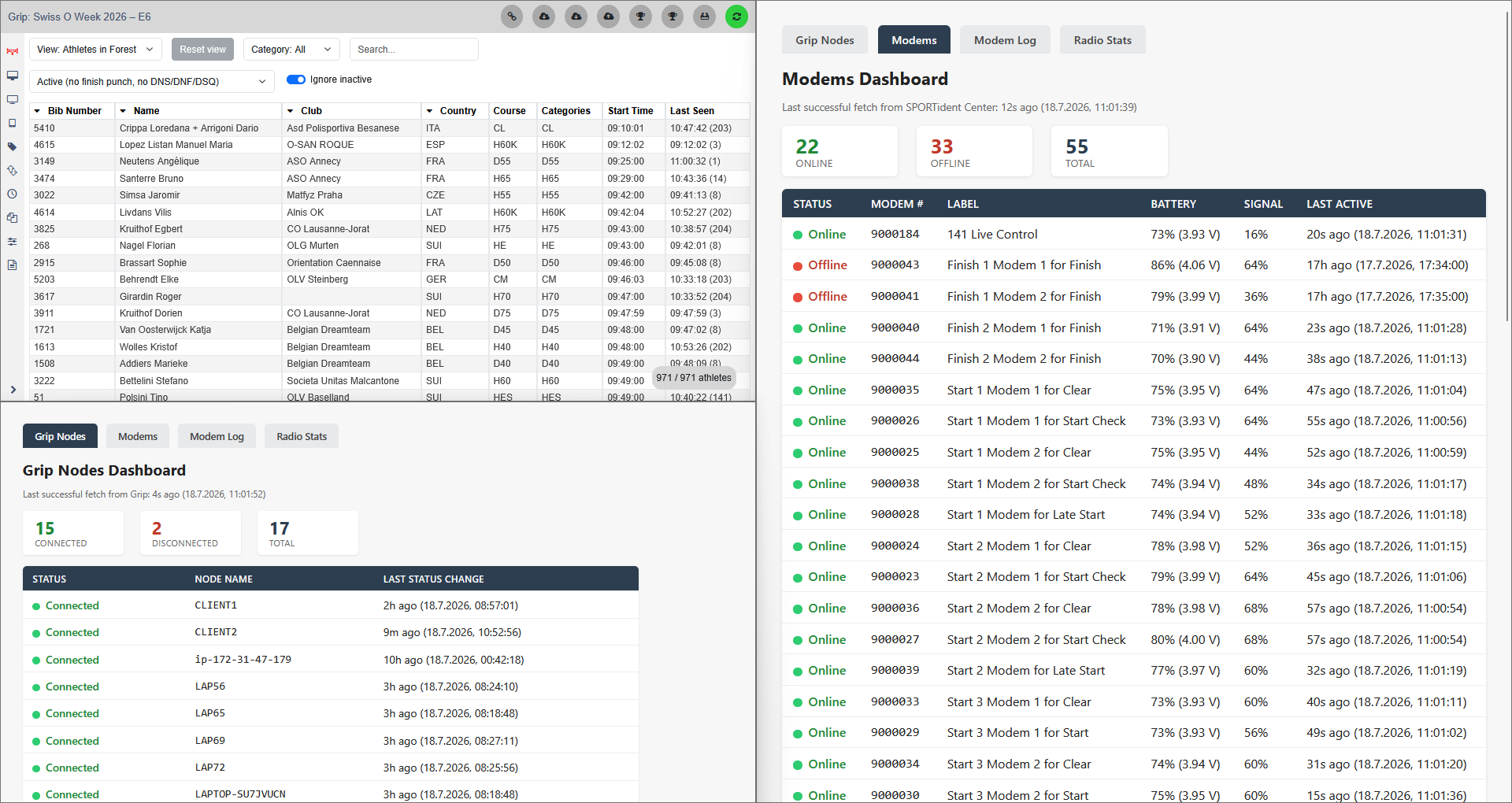The width and height of the screenshot is (1512, 803).
Task: Toggle the Ignore inactive switch
Action: coord(296,80)
